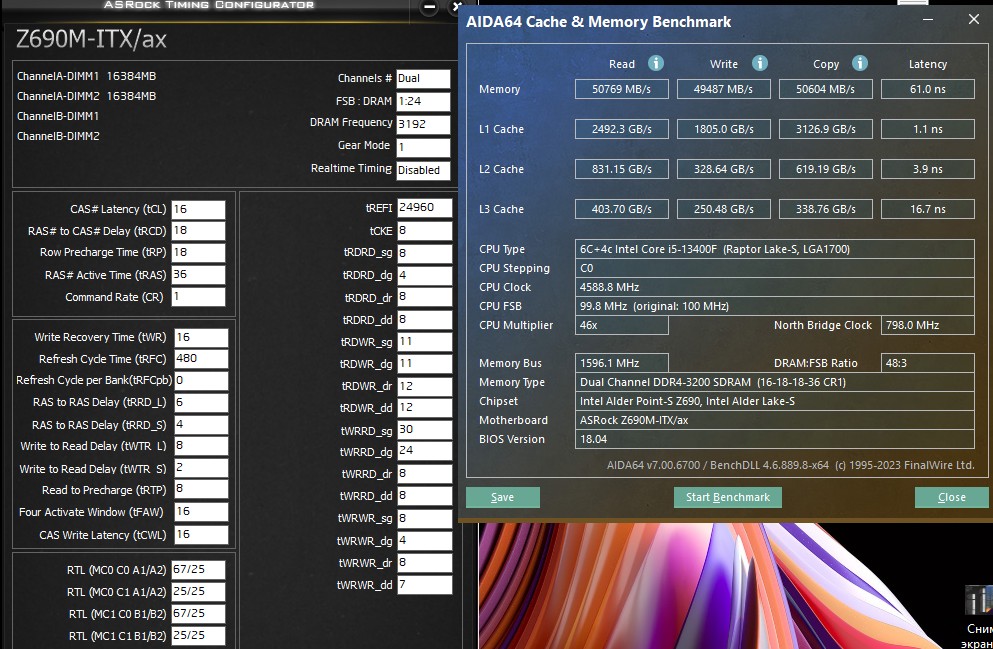Click the tRDWR_sg value field

tap(424, 341)
